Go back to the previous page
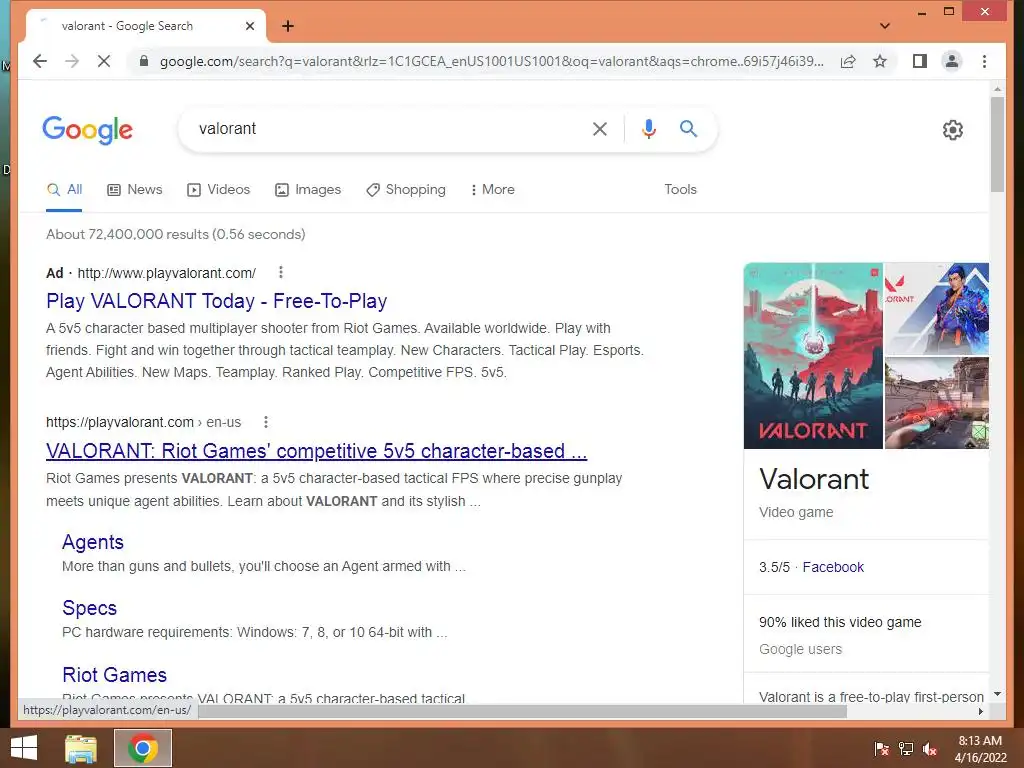This screenshot has height=768, width=1024. 40,61
